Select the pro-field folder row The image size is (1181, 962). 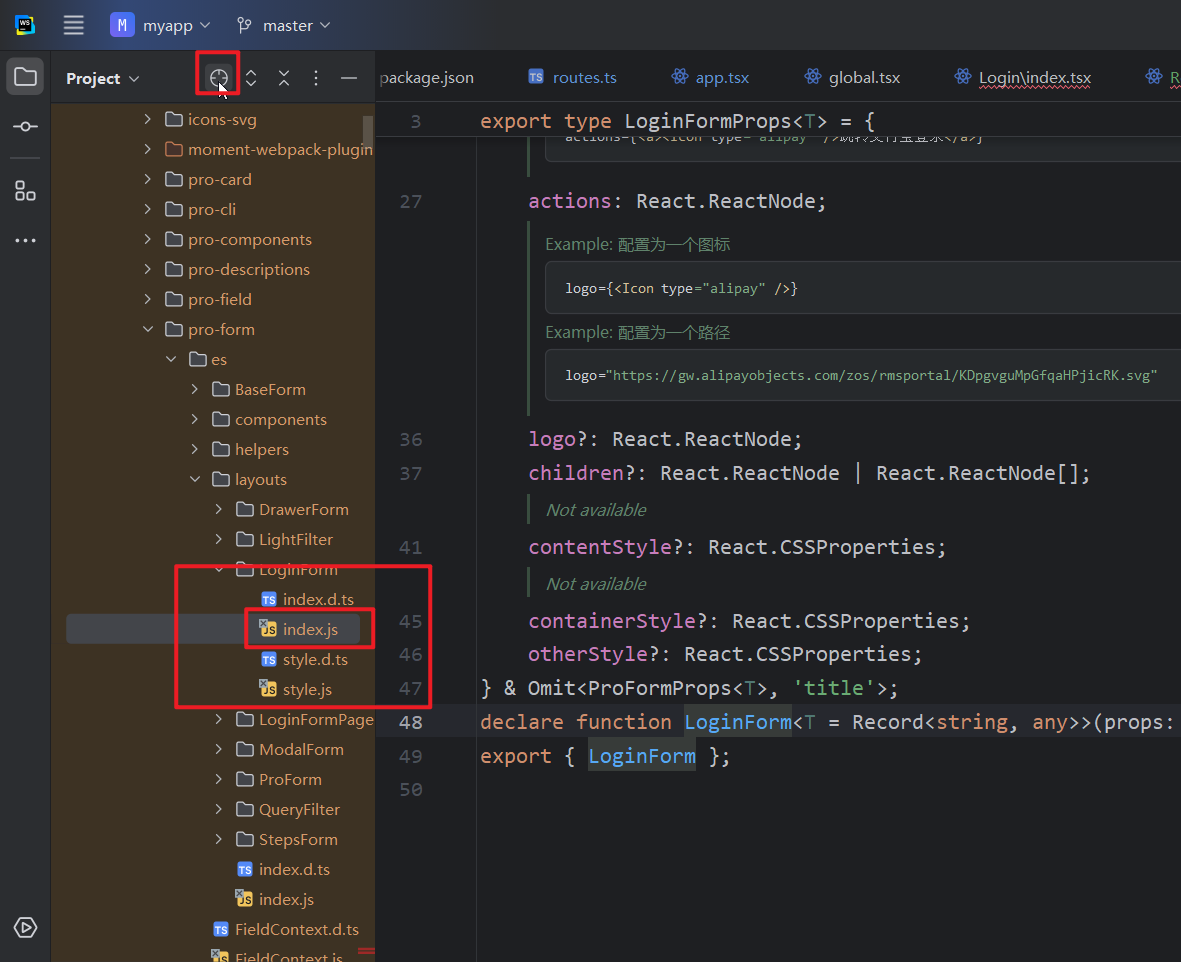(x=214, y=299)
